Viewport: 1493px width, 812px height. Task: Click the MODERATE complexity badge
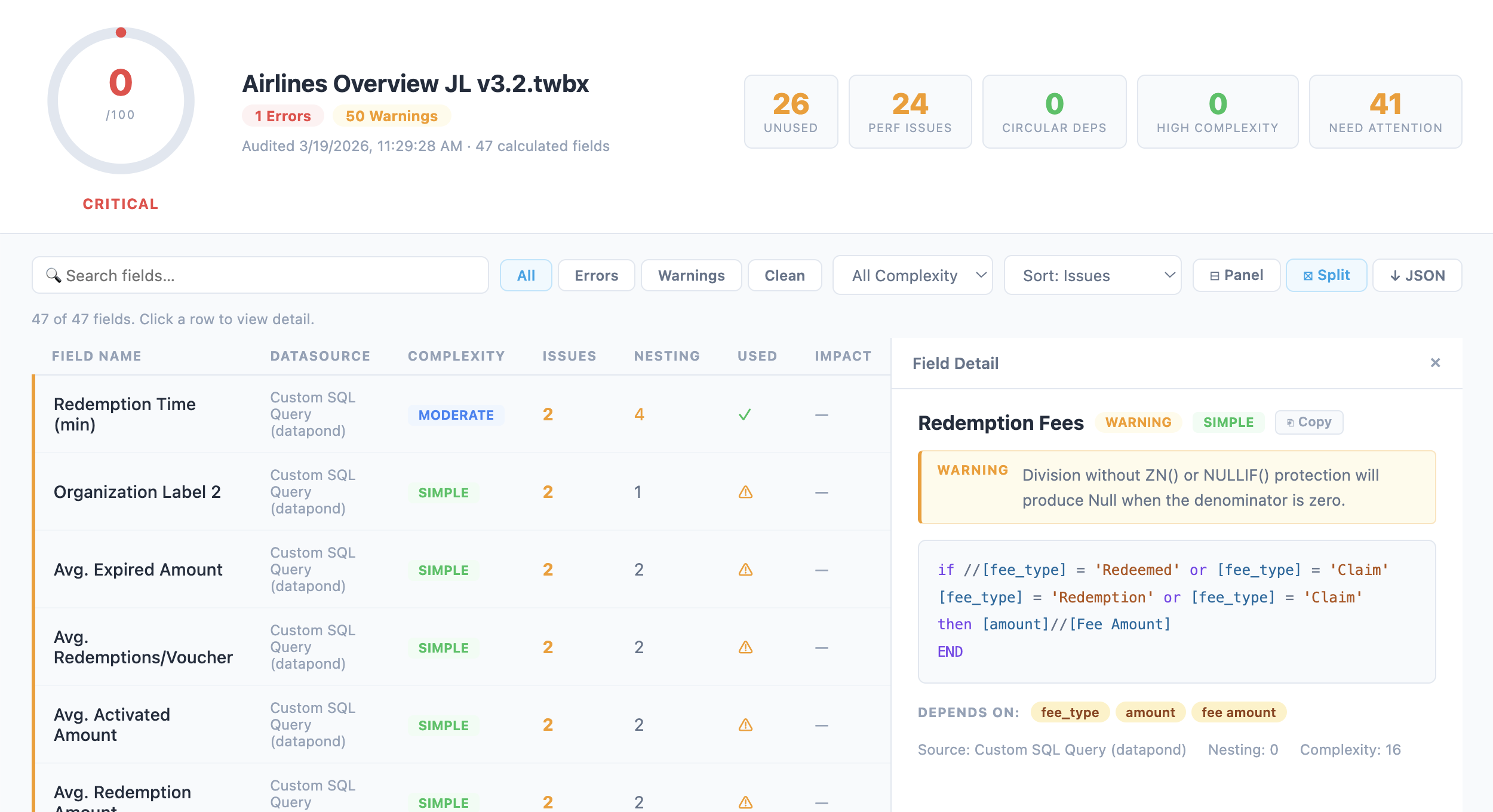click(x=456, y=415)
